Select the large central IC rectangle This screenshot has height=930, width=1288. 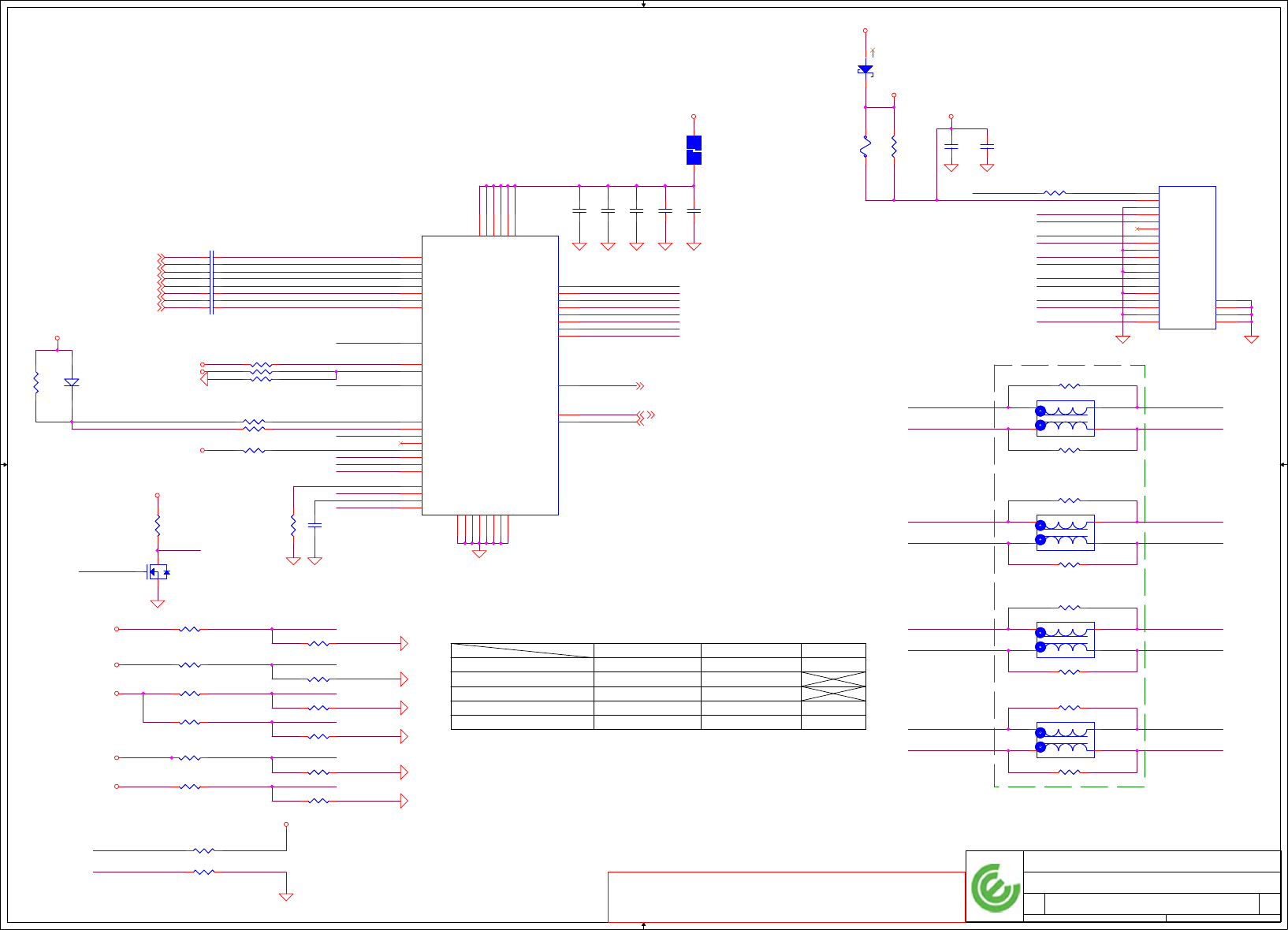click(x=490, y=375)
